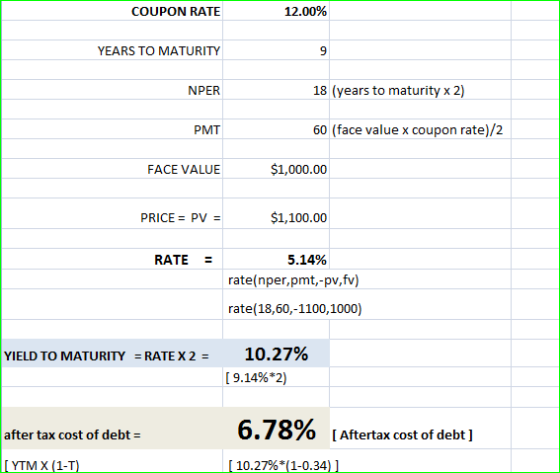Select 'YIELD TO MATURITY = RATE X 2 =' label

tap(106, 356)
